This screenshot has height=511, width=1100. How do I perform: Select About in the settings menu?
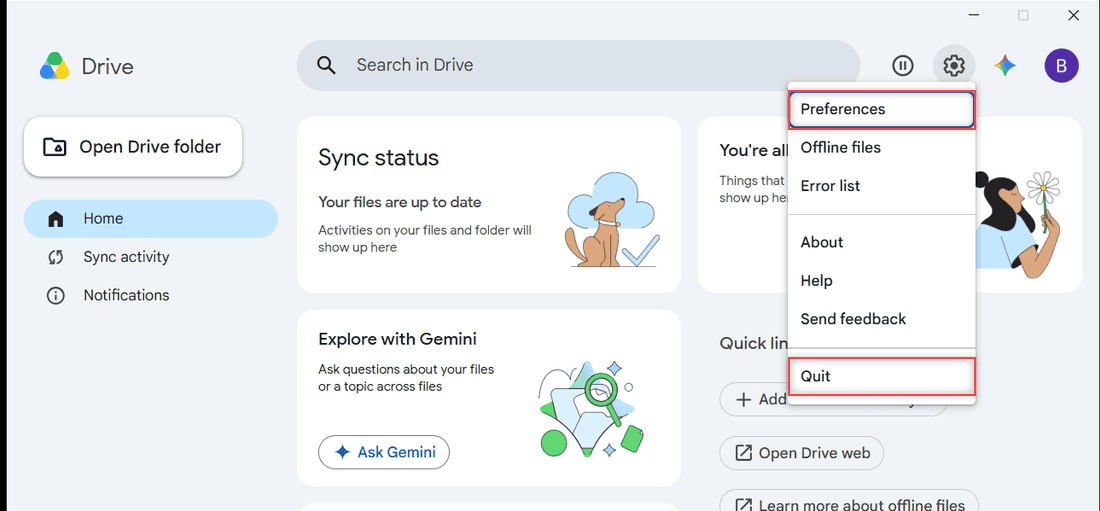(881, 242)
